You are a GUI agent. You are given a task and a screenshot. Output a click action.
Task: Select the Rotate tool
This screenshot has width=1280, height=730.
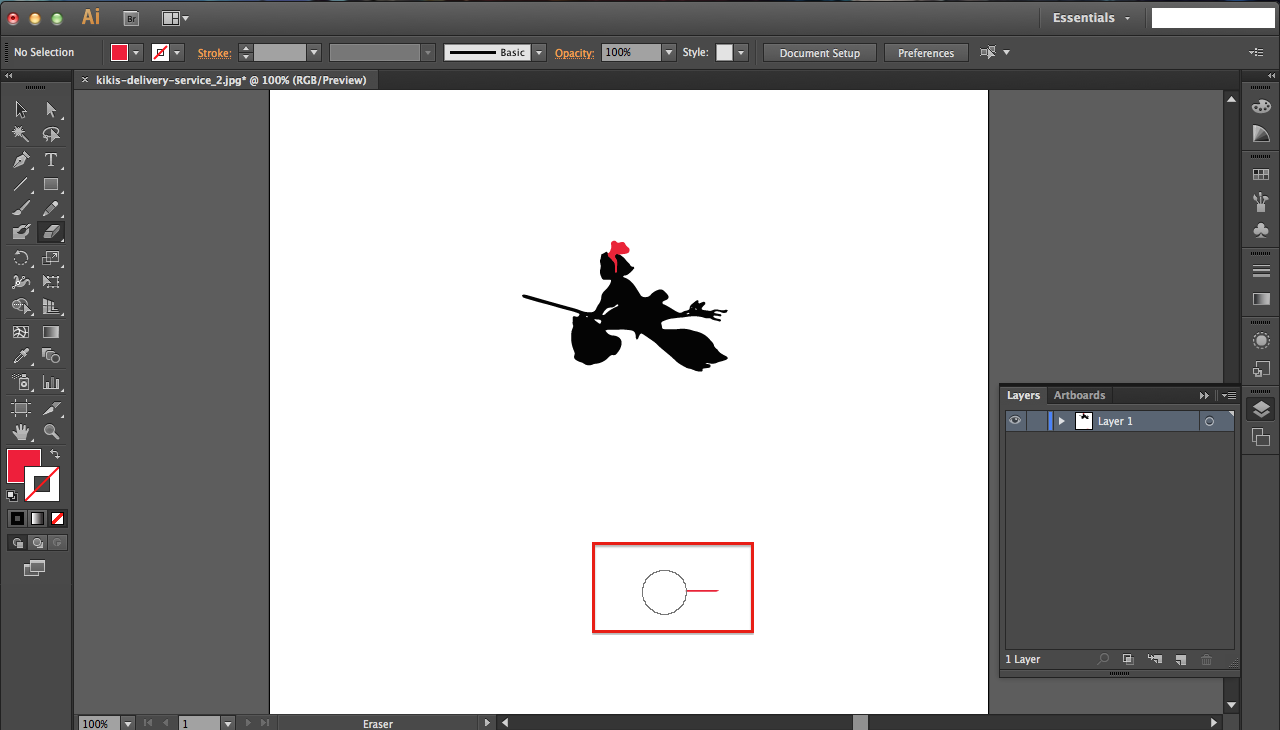[21, 258]
